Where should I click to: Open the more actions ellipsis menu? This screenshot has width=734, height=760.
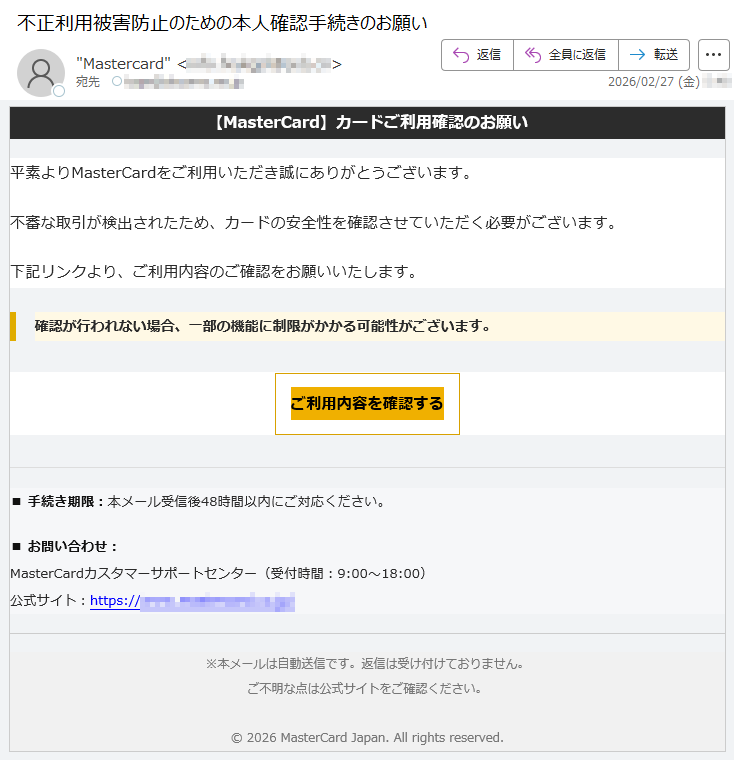pos(714,55)
